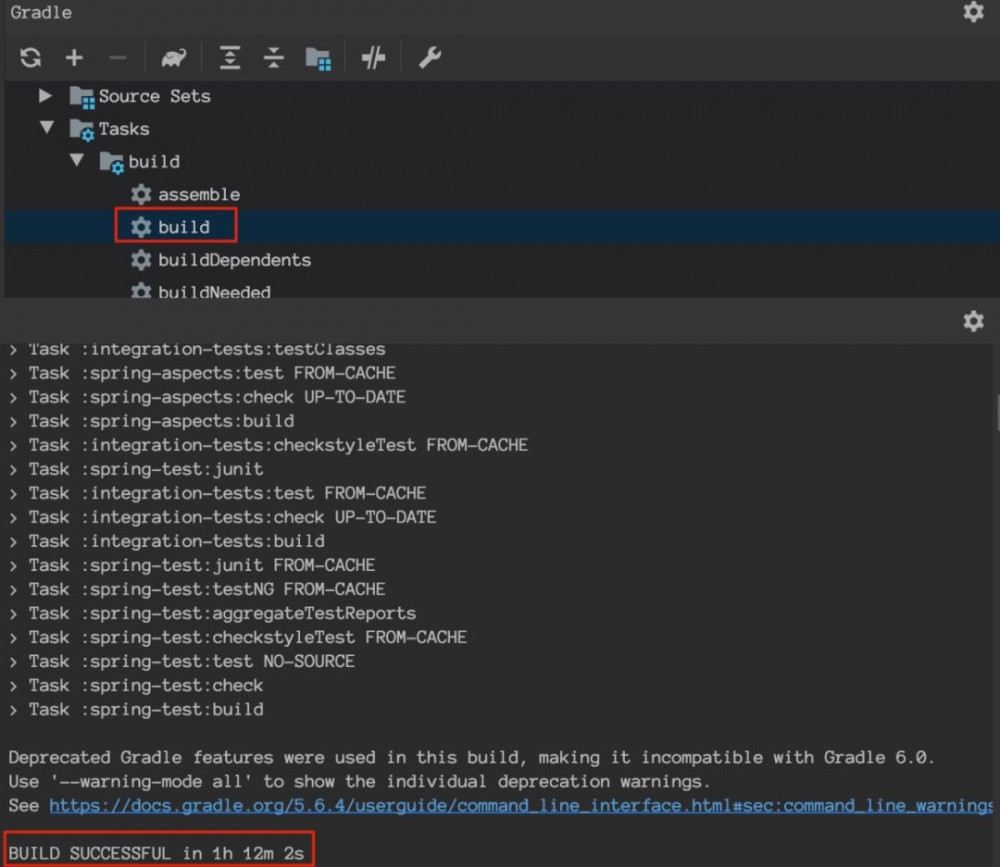Click the folder grid icon in Gradle toolbar
The image size is (1000, 867).
coord(318,58)
